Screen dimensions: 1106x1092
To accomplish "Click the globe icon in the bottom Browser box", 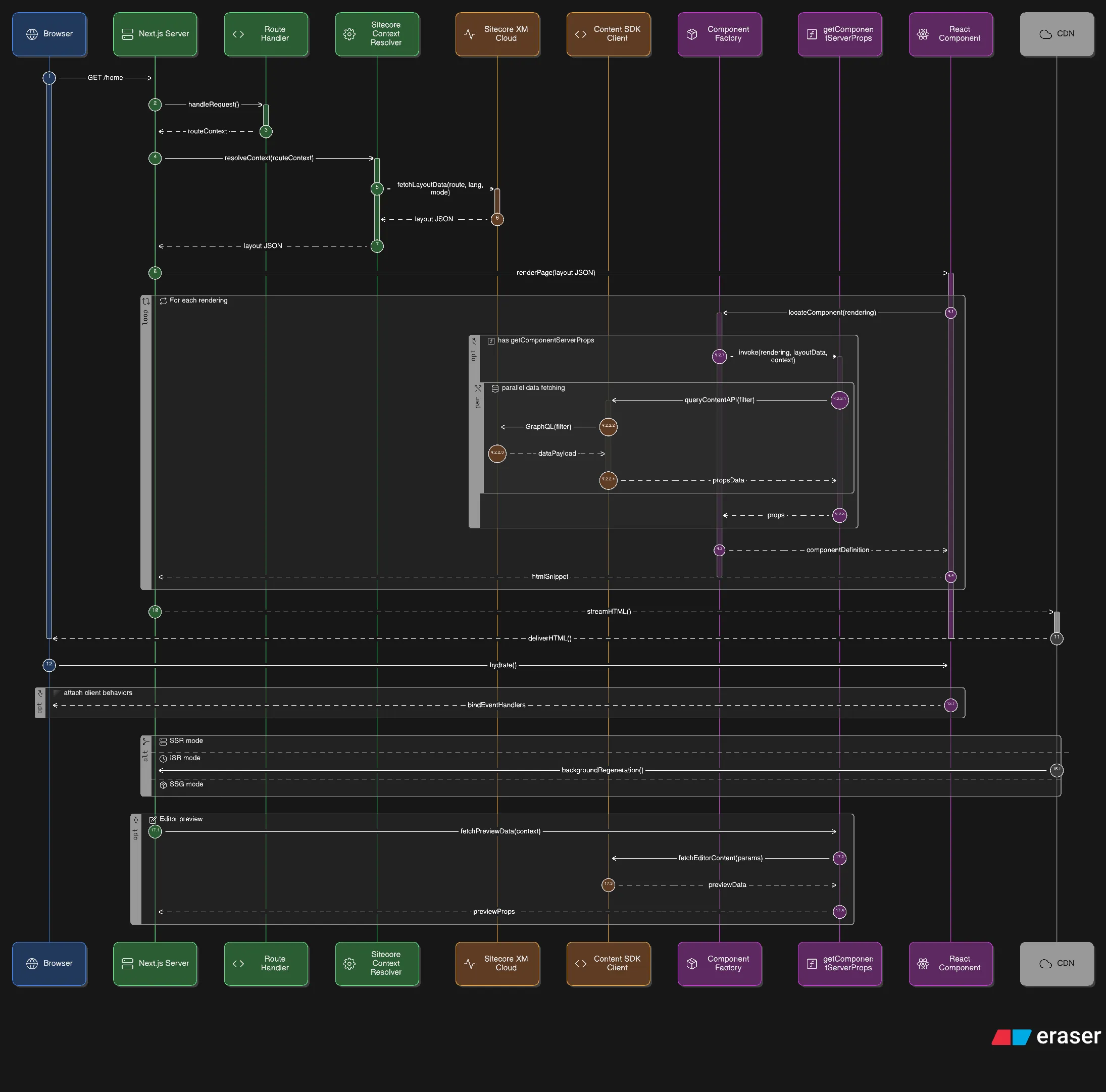I will [x=32, y=964].
